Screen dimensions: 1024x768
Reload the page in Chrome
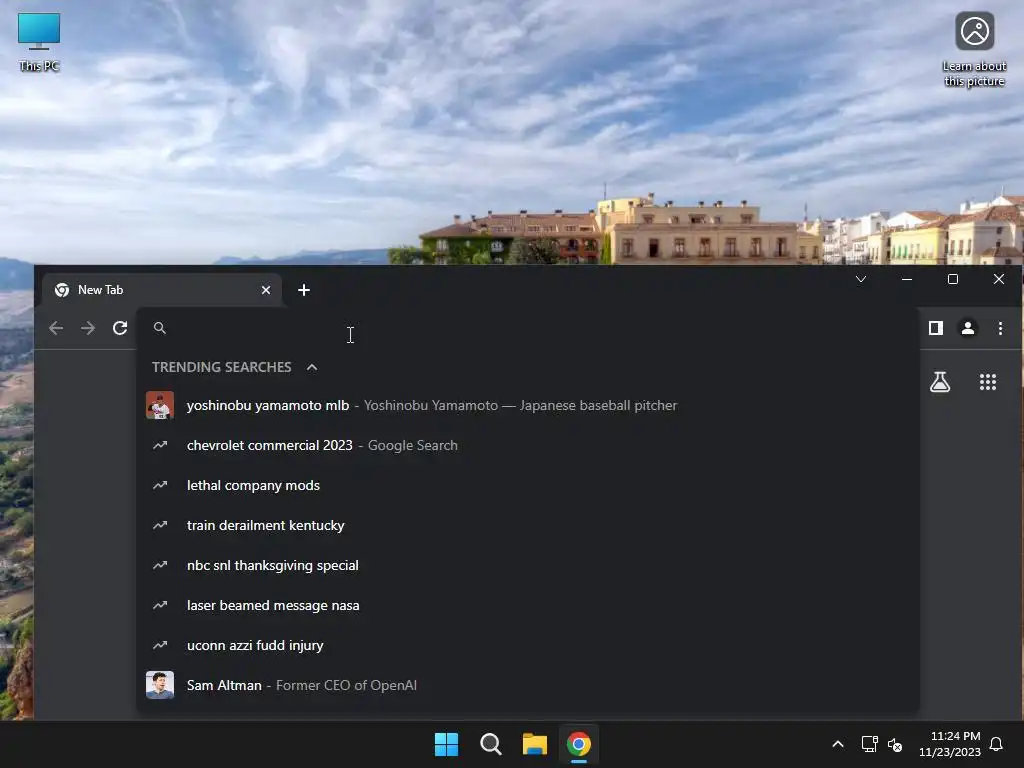click(x=120, y=328)
